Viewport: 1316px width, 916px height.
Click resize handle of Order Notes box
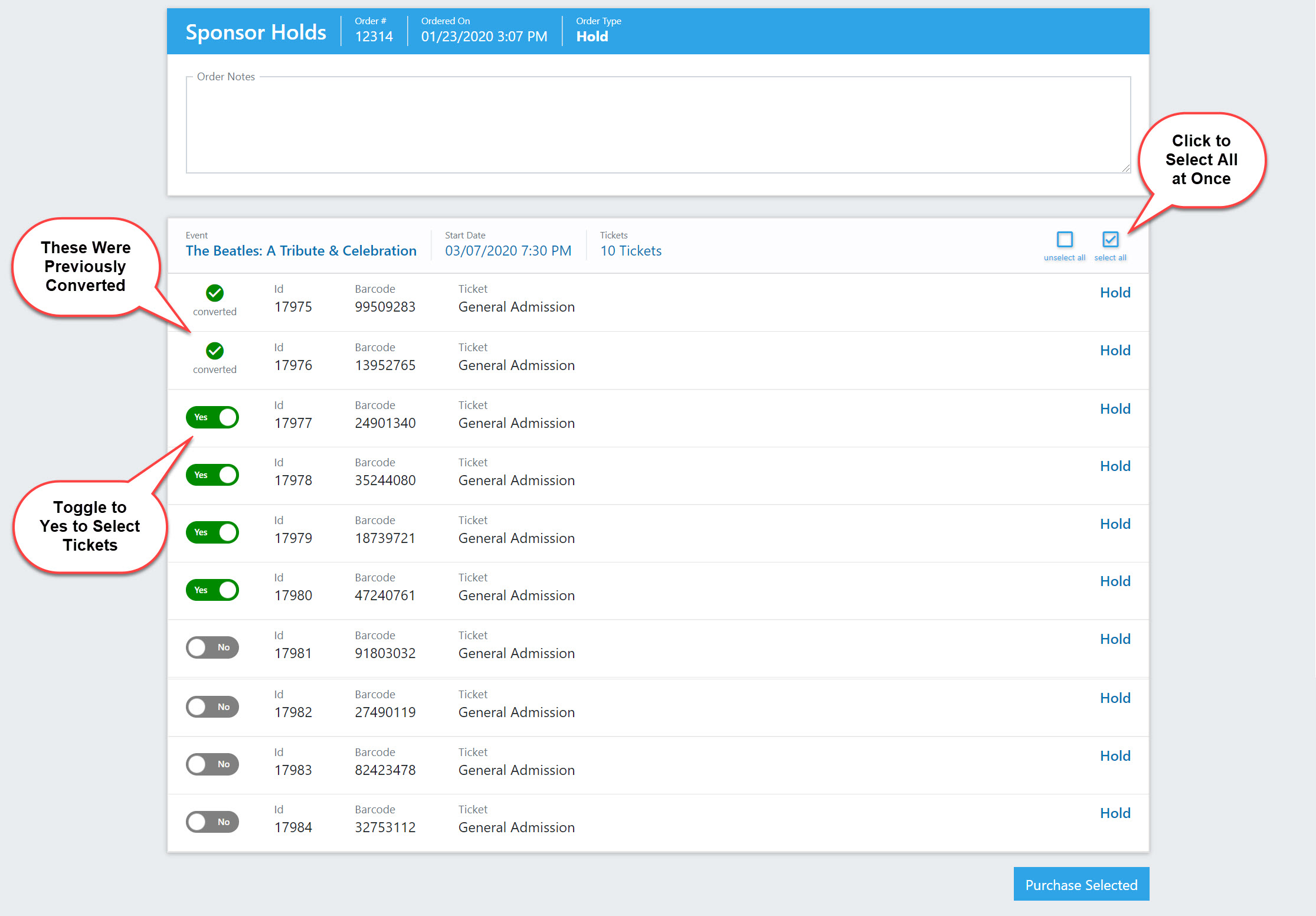pyautogui.click(x=1125, y=168)
